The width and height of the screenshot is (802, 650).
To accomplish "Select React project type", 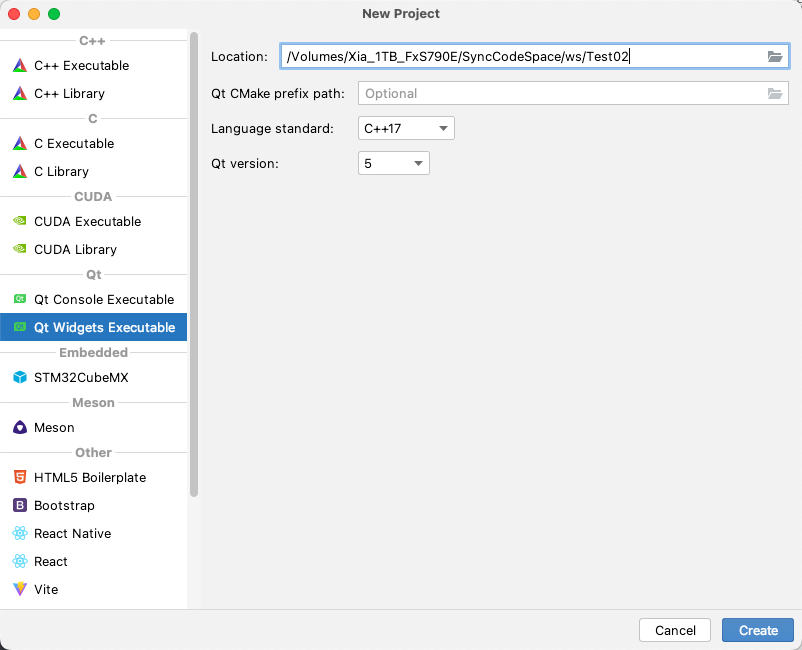I will point(94,562).
